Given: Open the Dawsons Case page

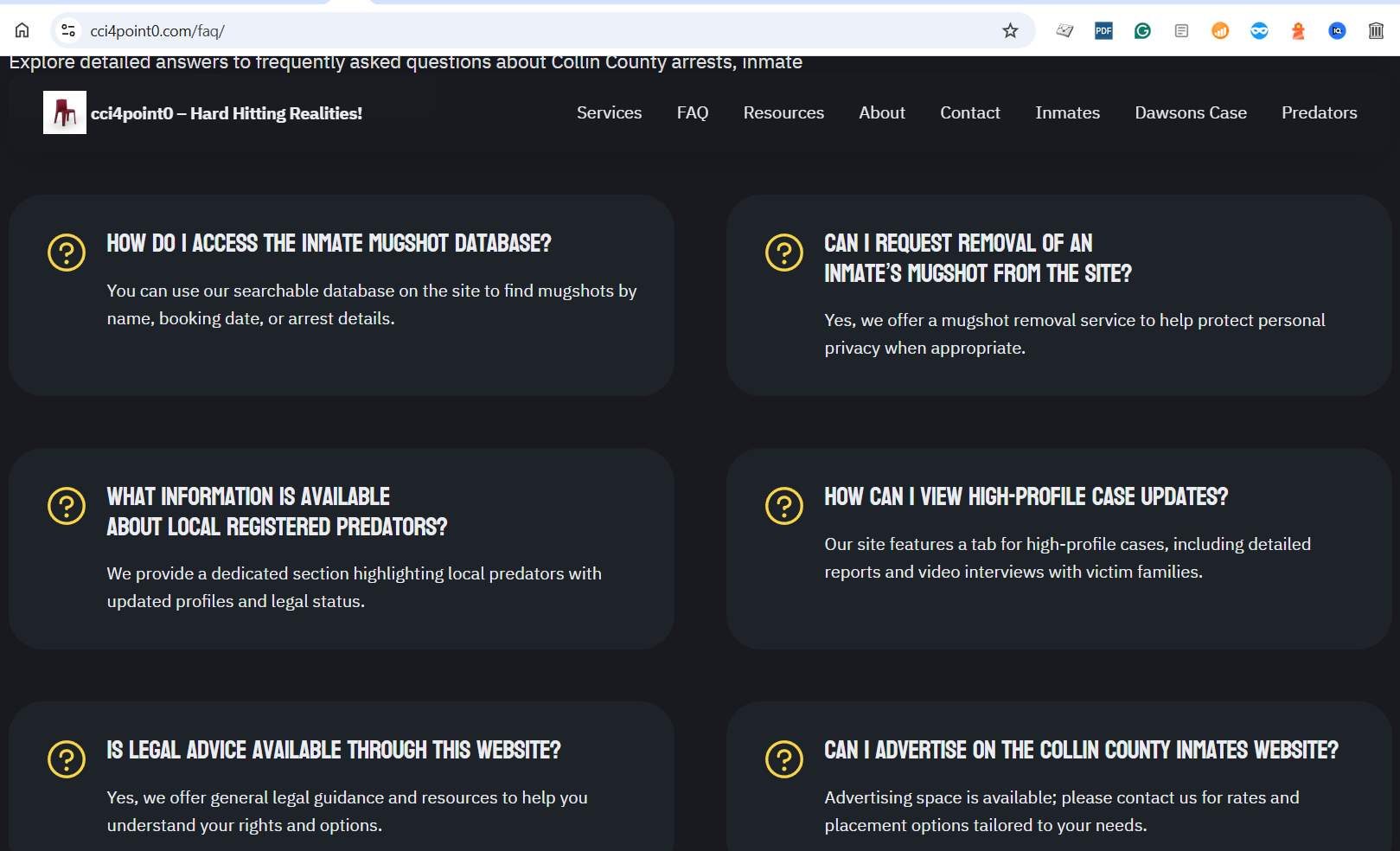Looking at the screenshot, I should tap(1191, 112).
